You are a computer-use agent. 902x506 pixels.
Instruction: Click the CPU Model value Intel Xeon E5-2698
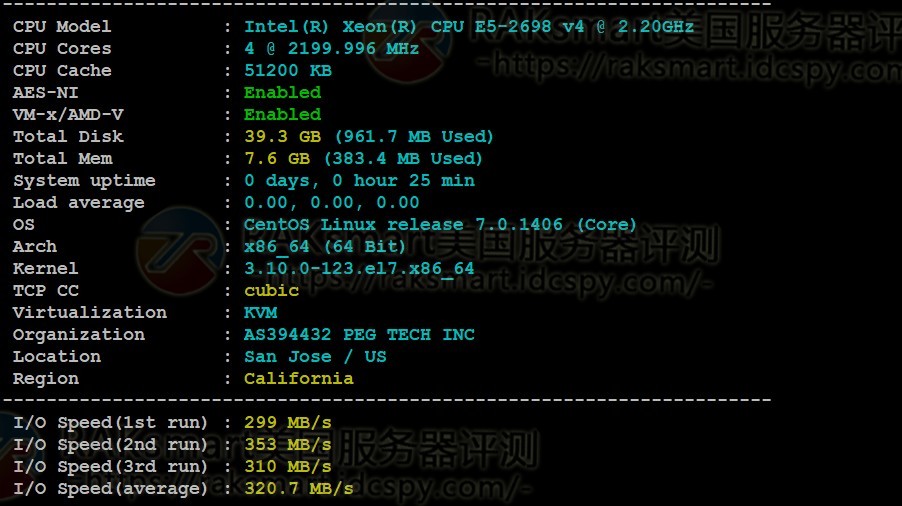click(469, 27)
